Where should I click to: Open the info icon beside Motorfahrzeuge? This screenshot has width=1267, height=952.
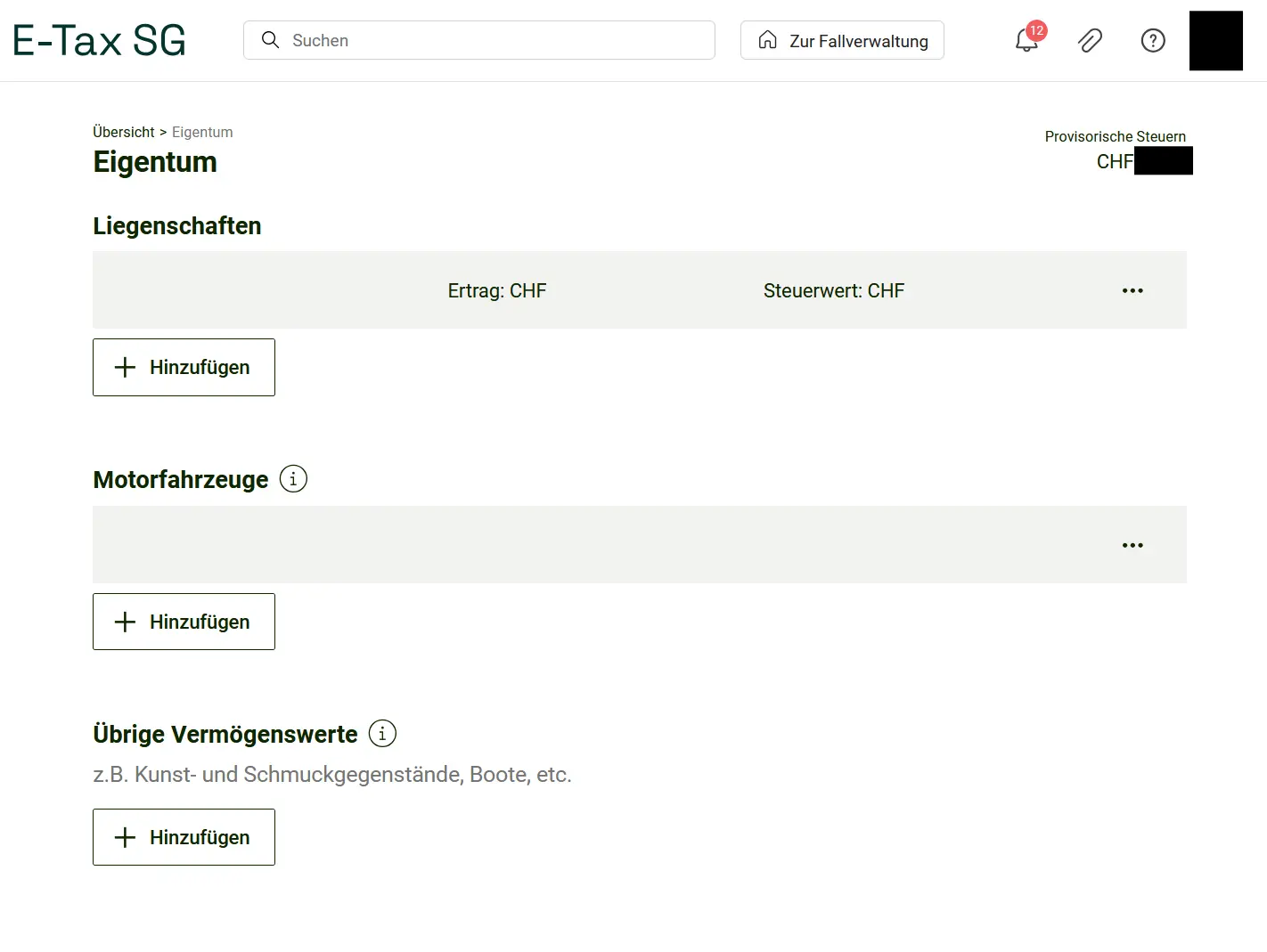pos(293,478)
